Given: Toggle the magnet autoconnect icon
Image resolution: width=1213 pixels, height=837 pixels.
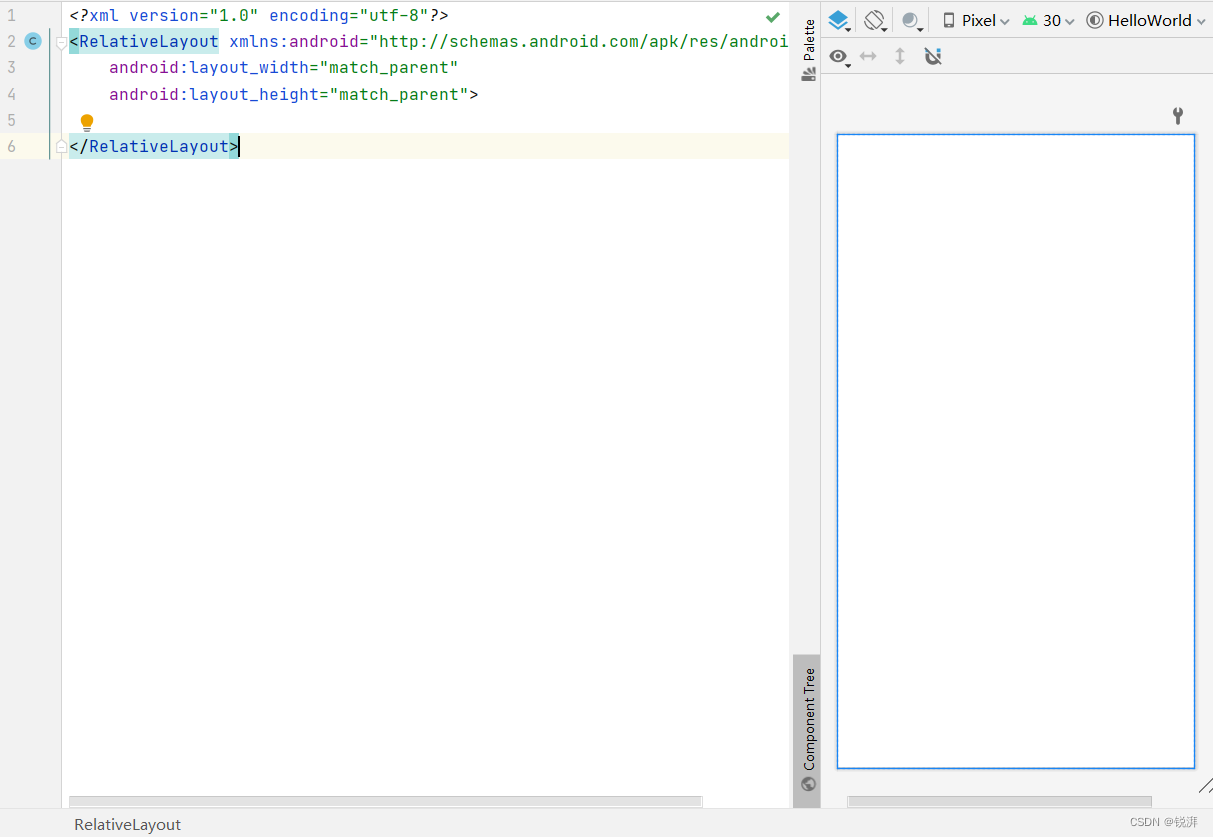Looking at the screenshot, I should coord(933,56).
